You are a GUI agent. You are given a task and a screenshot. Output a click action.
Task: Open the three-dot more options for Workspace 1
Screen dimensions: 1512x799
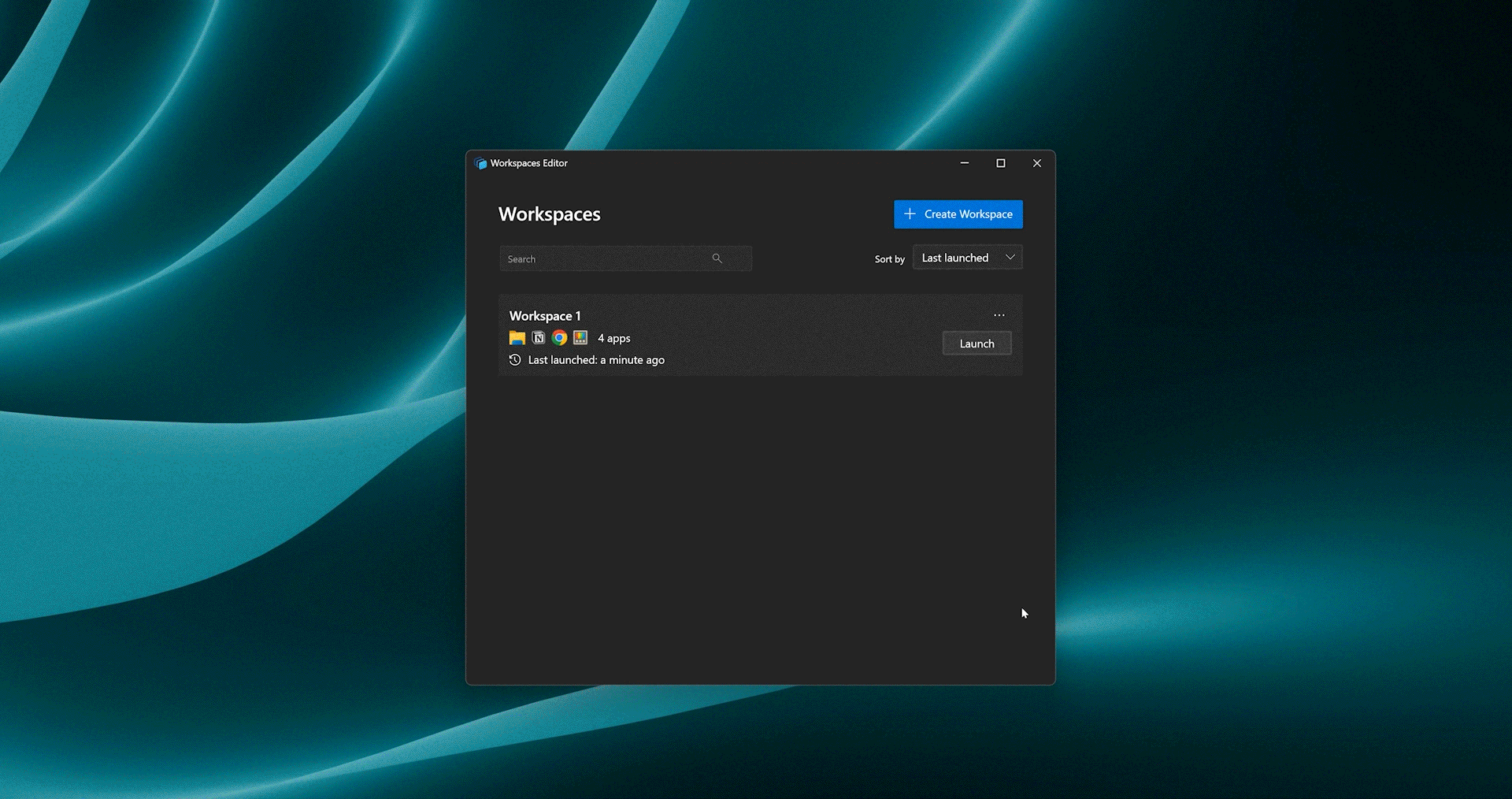(x=999, y=315)
